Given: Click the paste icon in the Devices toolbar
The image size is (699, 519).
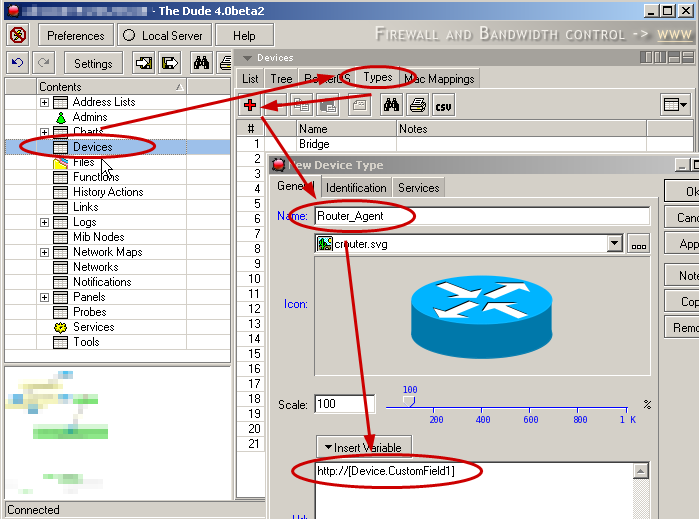Looking at the screenshot, I should coord(327,105).
